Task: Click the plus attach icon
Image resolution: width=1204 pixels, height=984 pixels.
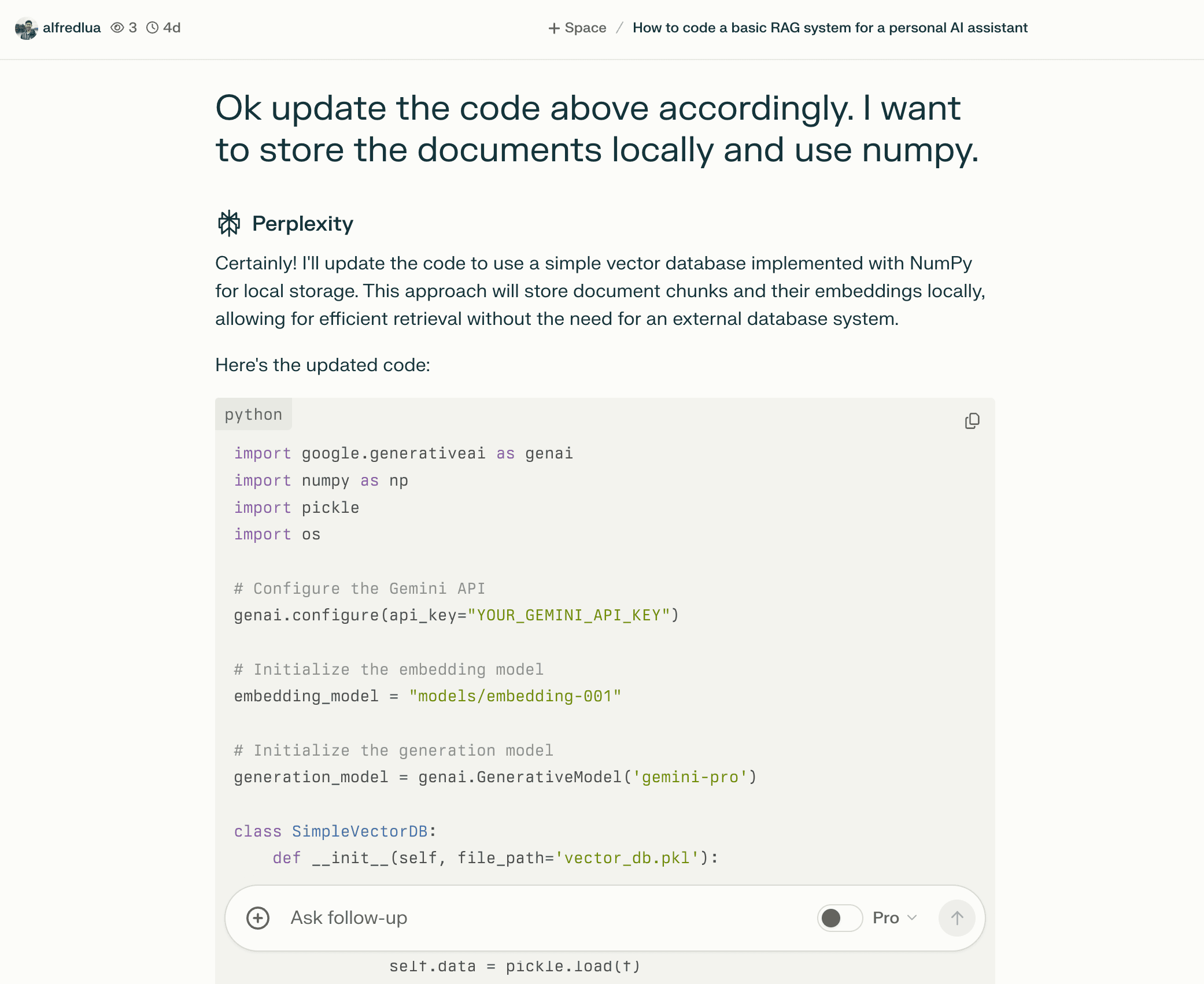Action: (x=258, y=918)
